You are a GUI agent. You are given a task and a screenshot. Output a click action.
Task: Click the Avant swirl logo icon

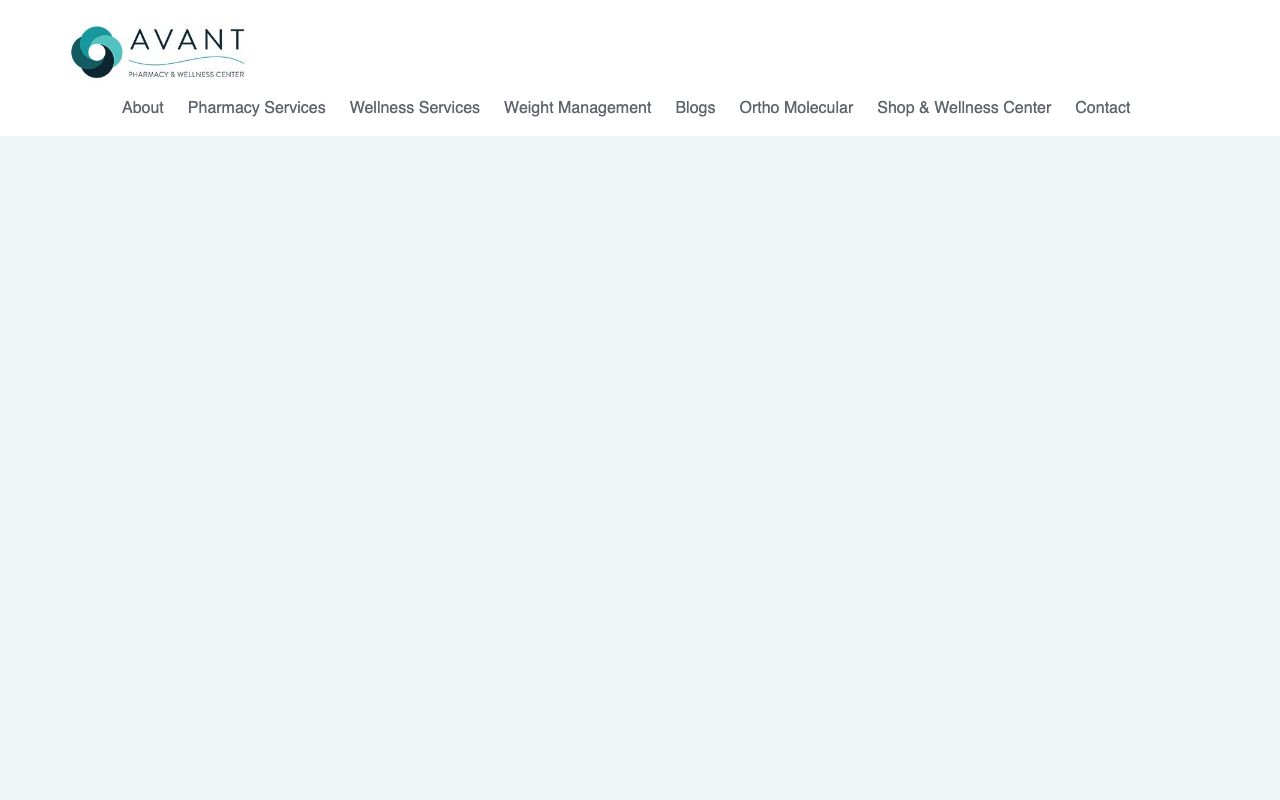click(96, 52)
